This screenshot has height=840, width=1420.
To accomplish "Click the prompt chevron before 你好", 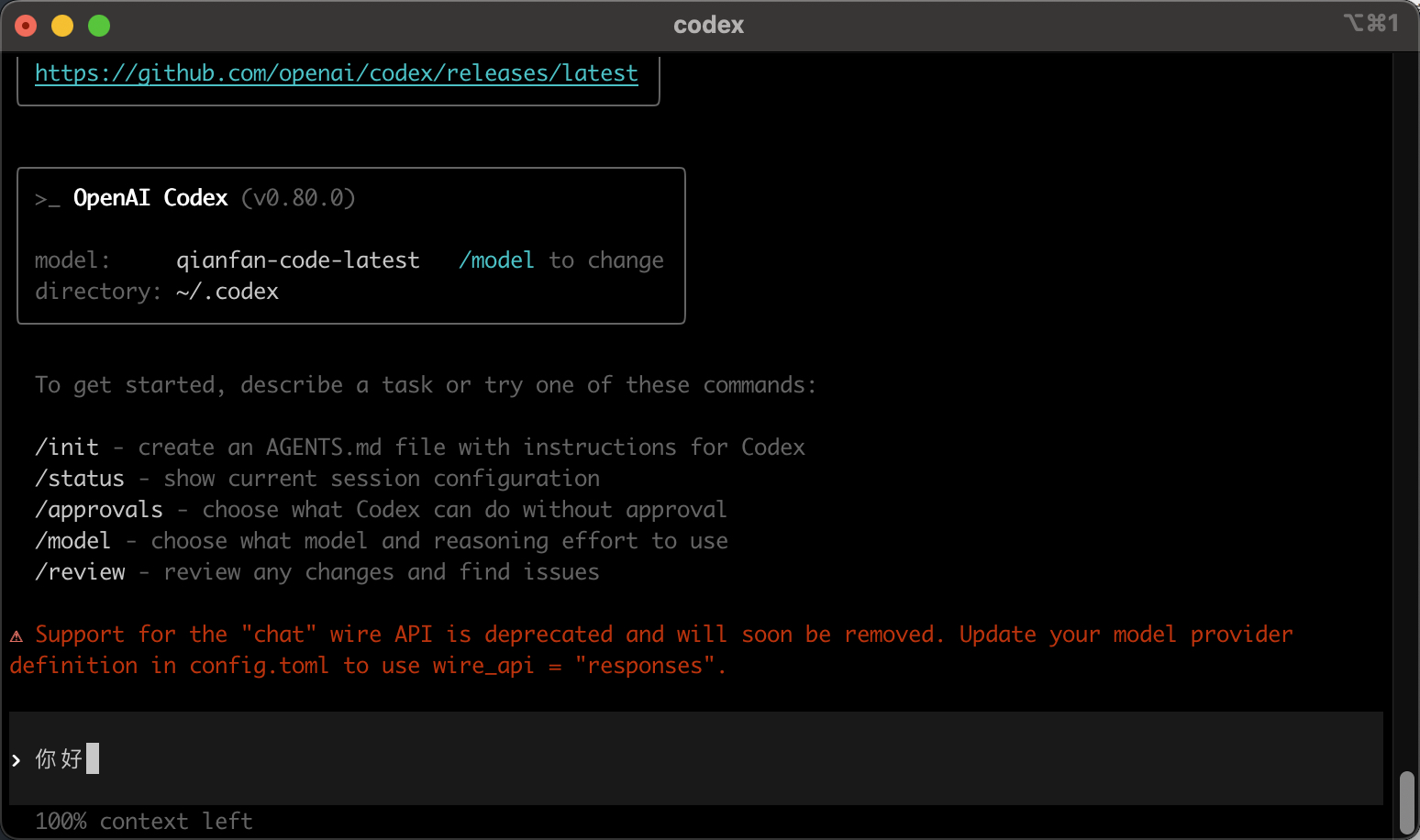I will click(17, 759).
